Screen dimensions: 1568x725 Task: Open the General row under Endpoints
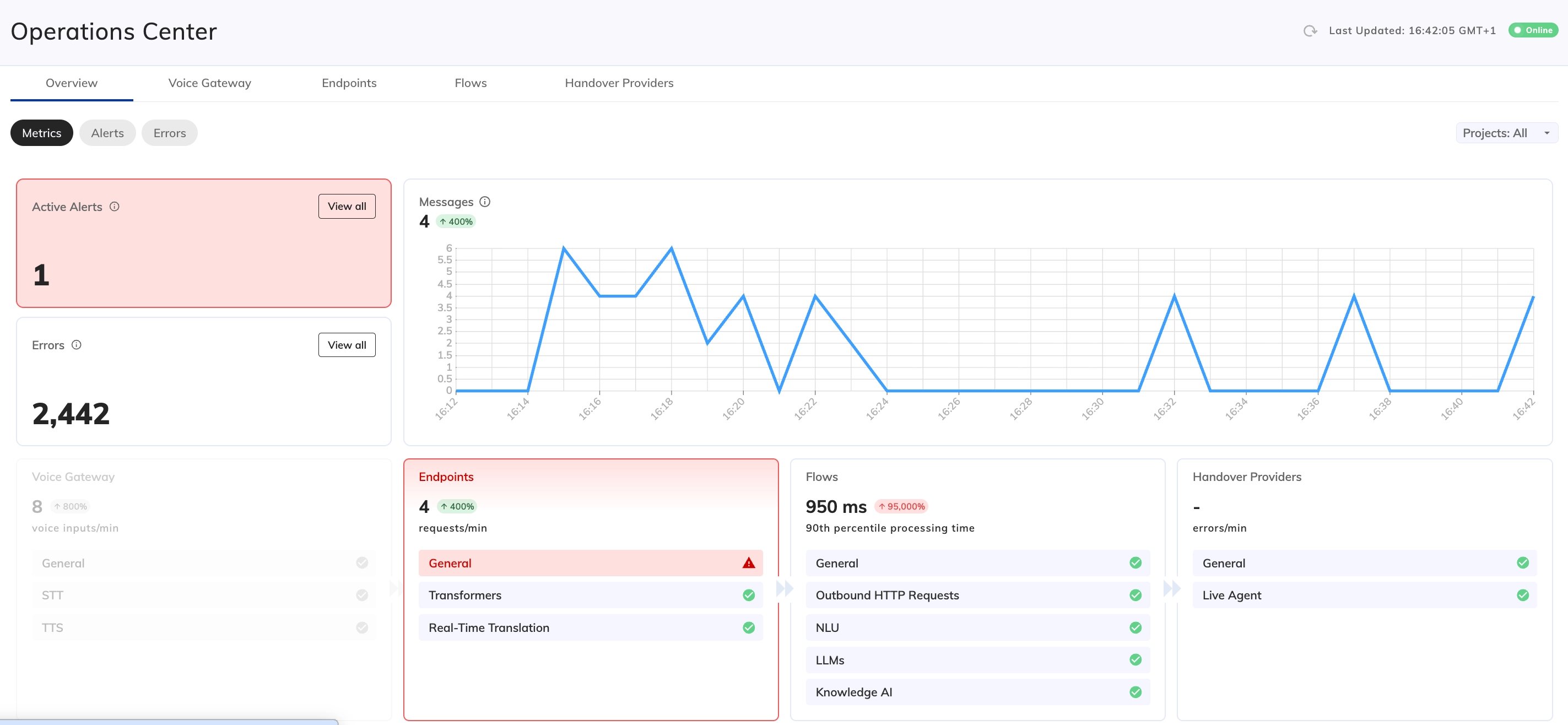[591, 563]
